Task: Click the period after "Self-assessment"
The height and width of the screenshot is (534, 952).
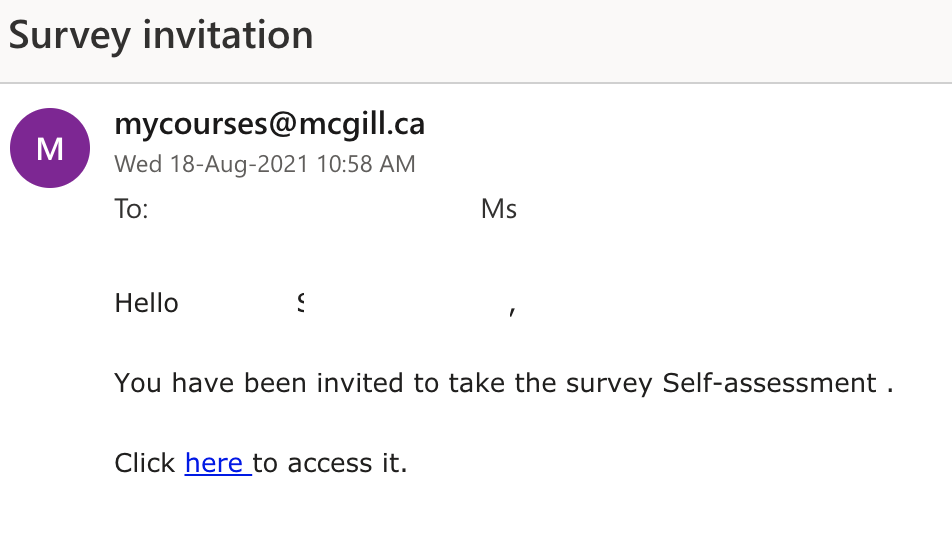Action: 889,385
